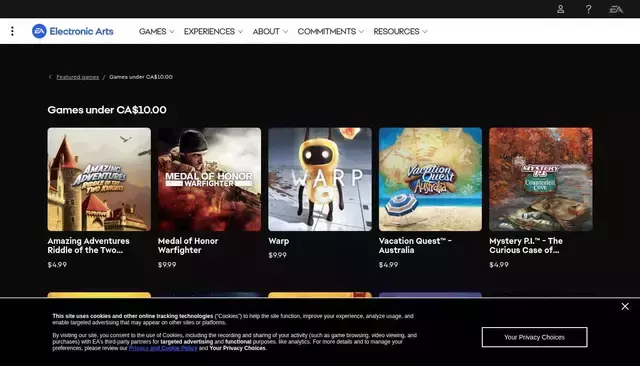640x366 pixels.
Task: Open the Amazing Adventures game thumbnail
Action: pyautogui.click(x=99, y=179)
